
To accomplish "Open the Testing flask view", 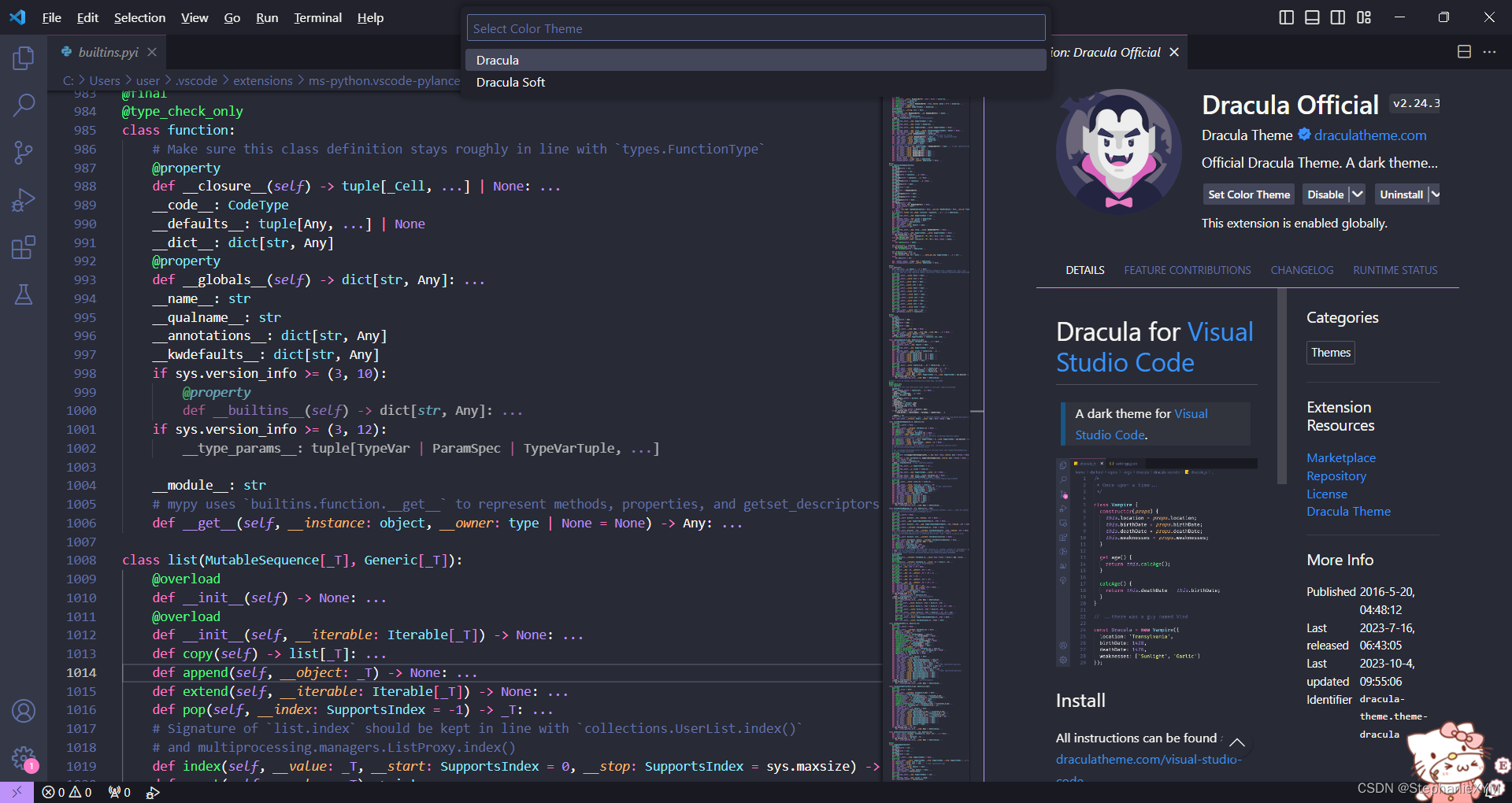I will (x=24, y=294).
